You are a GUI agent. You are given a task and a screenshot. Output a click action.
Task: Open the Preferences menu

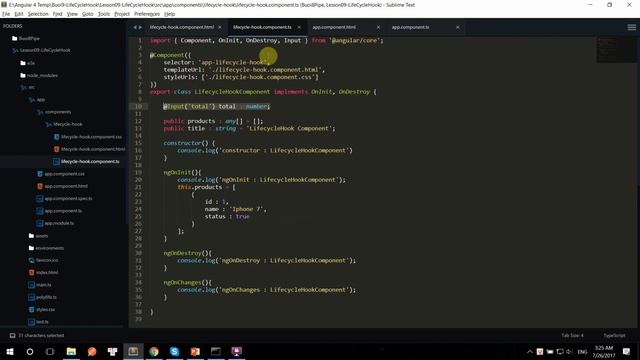[147, 14]
